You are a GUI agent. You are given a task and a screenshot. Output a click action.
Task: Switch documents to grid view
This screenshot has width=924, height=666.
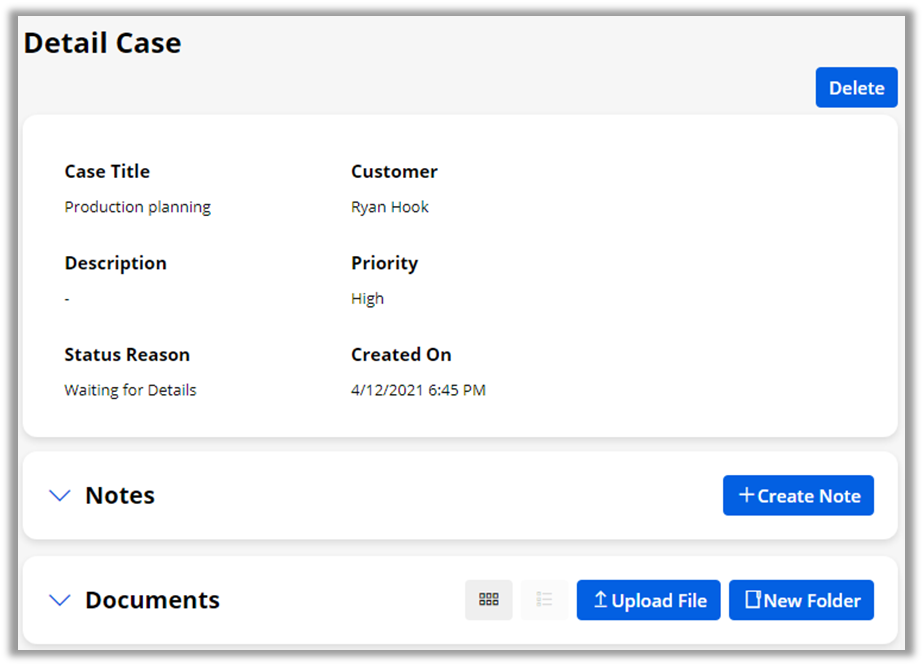(x=488, y=600)
